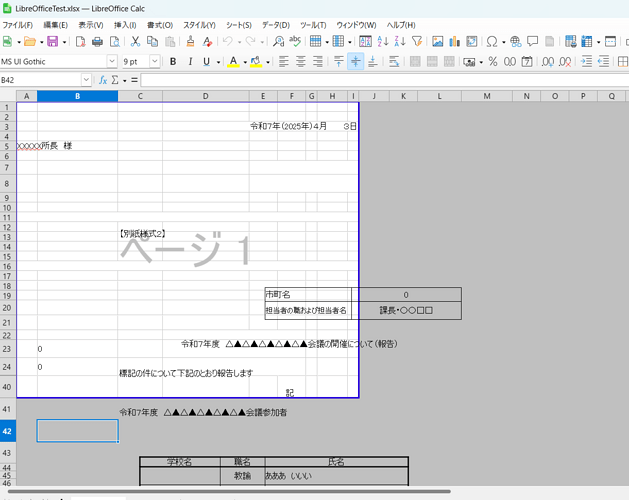Click the horizontal scrollbar
The image size is (629, 500).
pos(229,491)
